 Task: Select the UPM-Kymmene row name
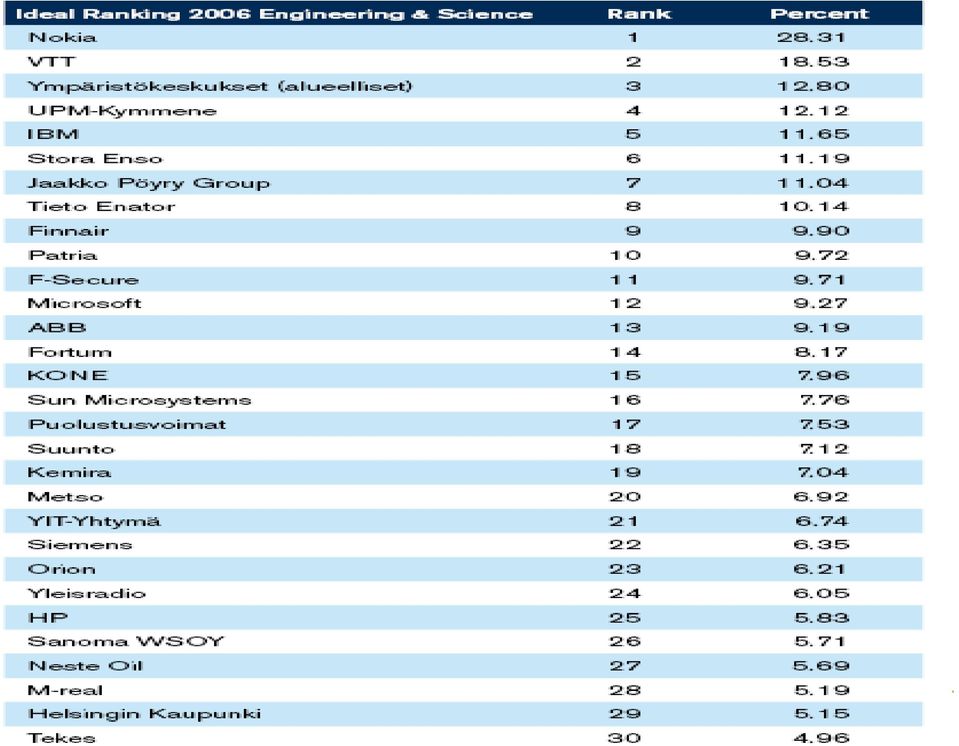122,111
